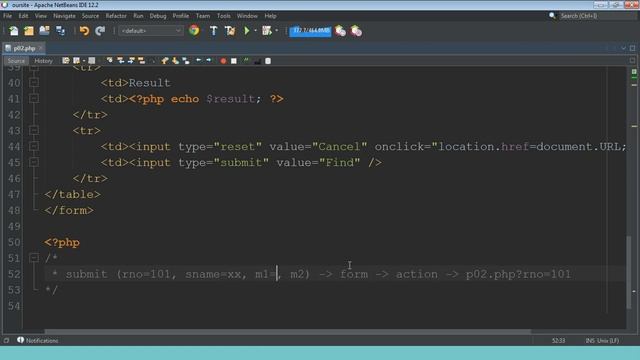Click the Save All icon

coord(60,31)
